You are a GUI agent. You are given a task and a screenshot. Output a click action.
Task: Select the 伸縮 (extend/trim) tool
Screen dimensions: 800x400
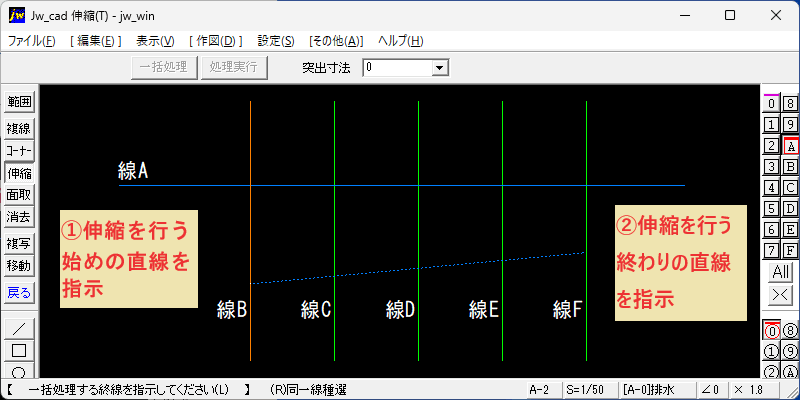19,173
